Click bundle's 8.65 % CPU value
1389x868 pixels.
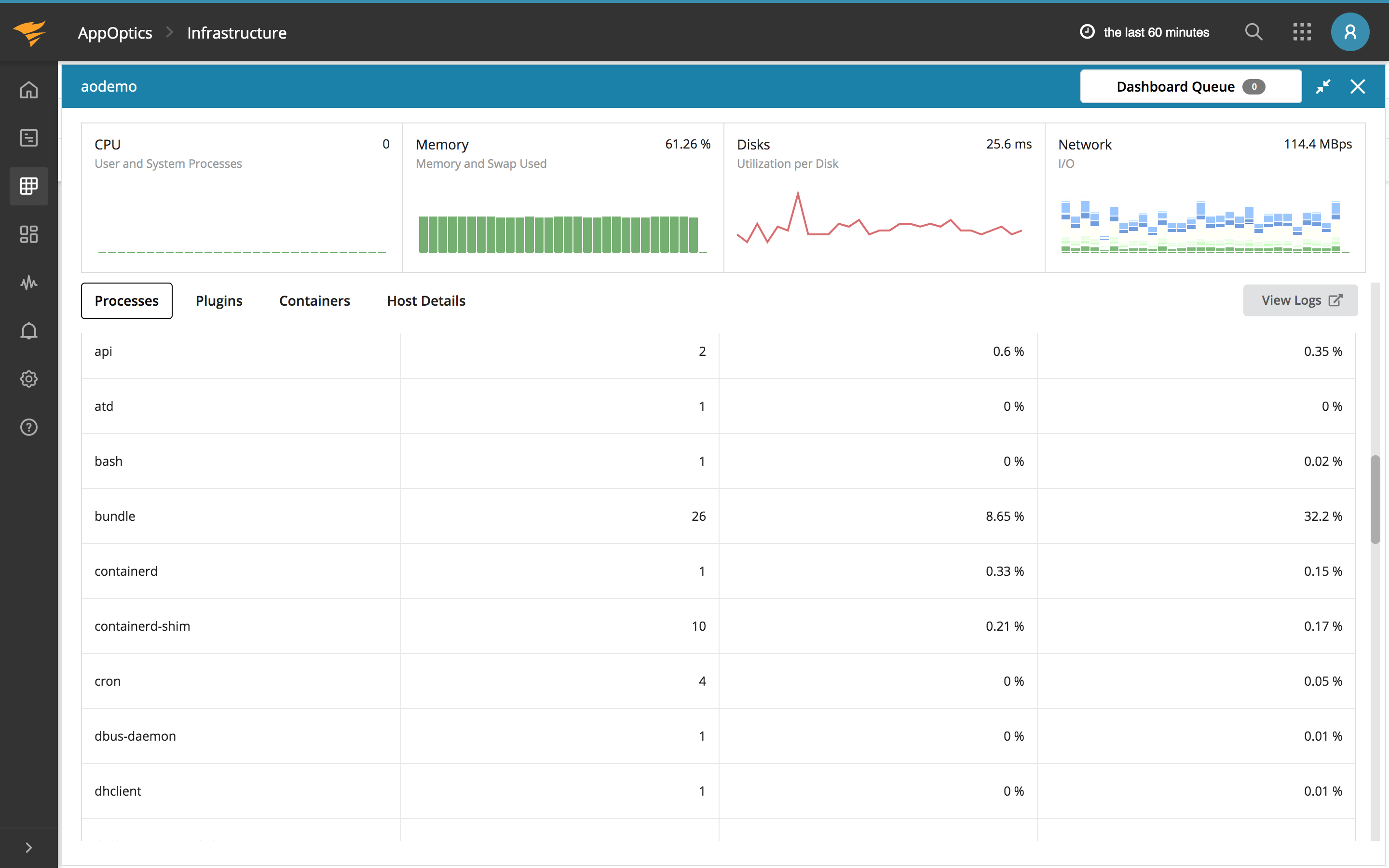[x=1005, y=516]
